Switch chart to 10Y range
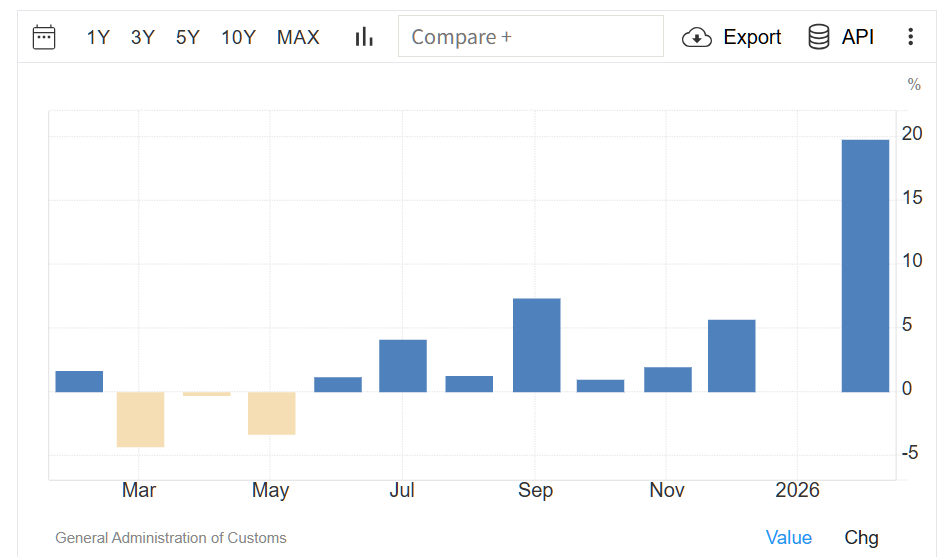Viewport: 948px width, 557px height. 239,37
